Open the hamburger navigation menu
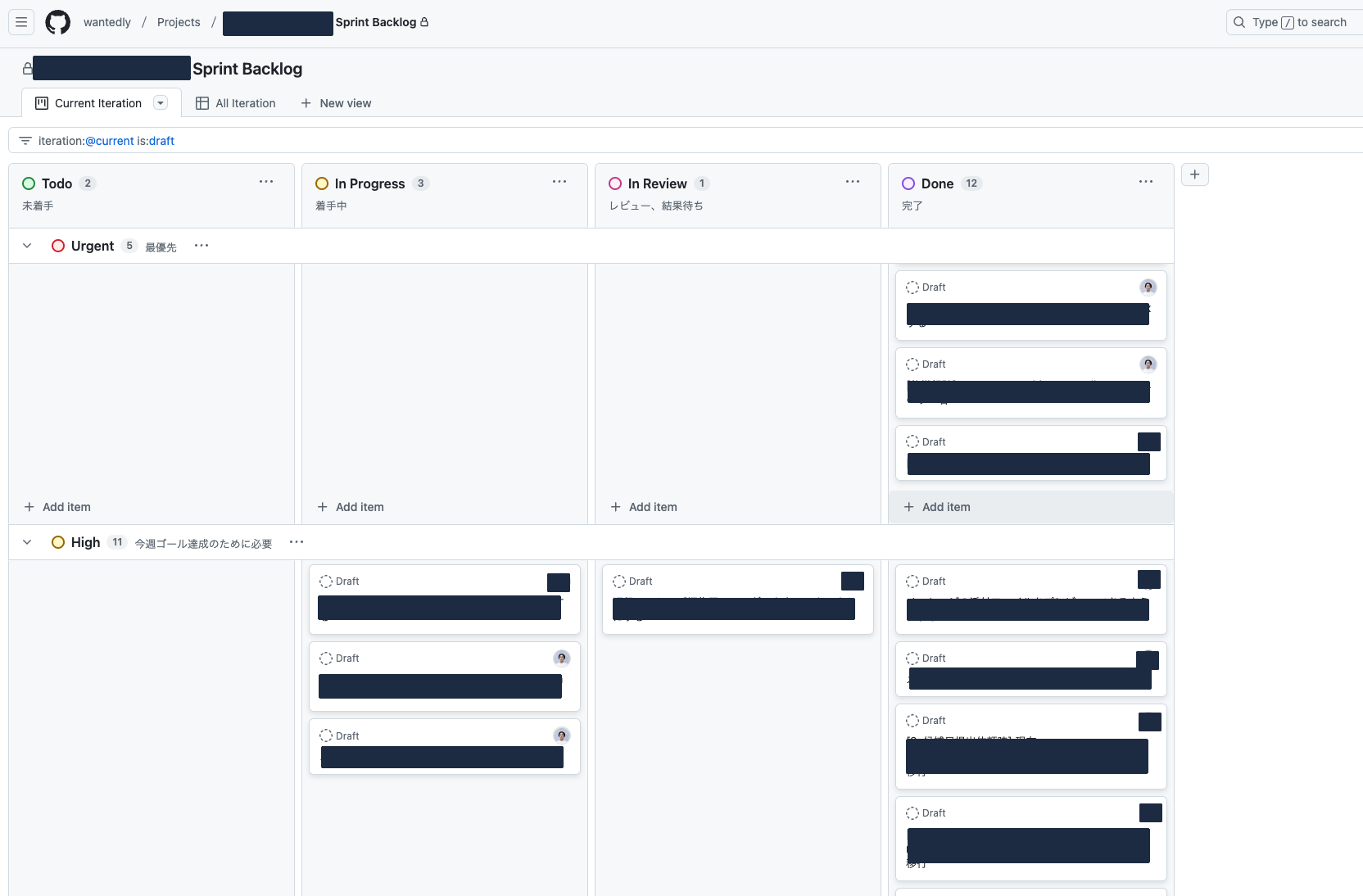The image size is (1363, 896). coord(21,22)
